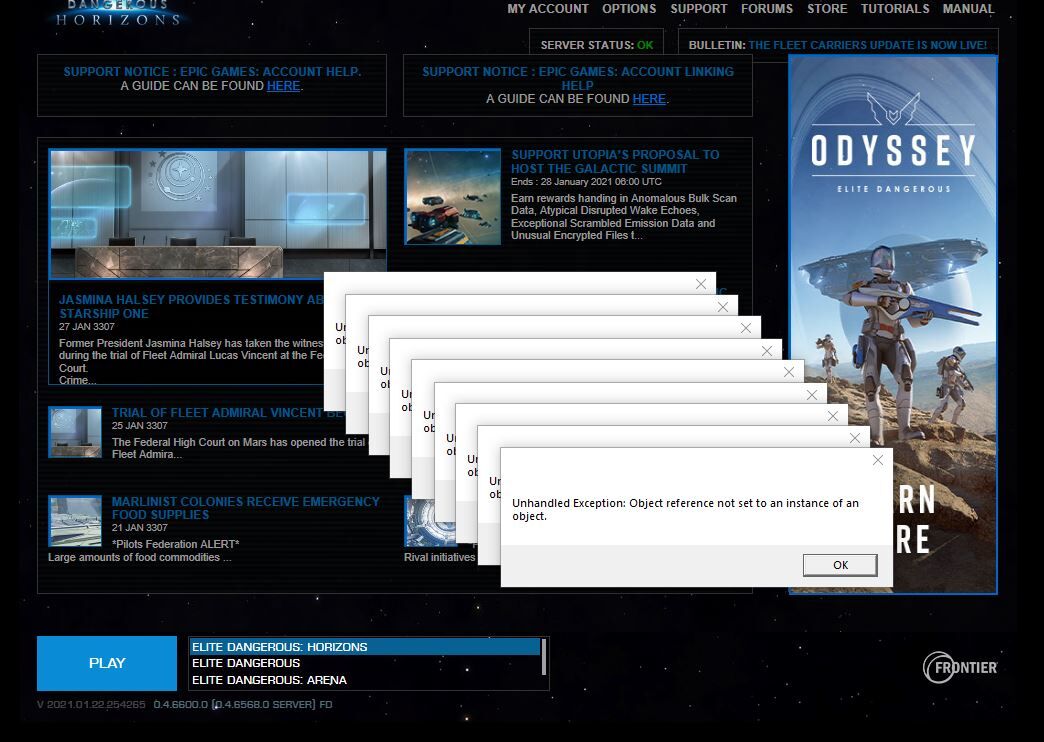This screenshot has width=1044, height=742.
Task: Open the Store menu item
Action: 827,9
